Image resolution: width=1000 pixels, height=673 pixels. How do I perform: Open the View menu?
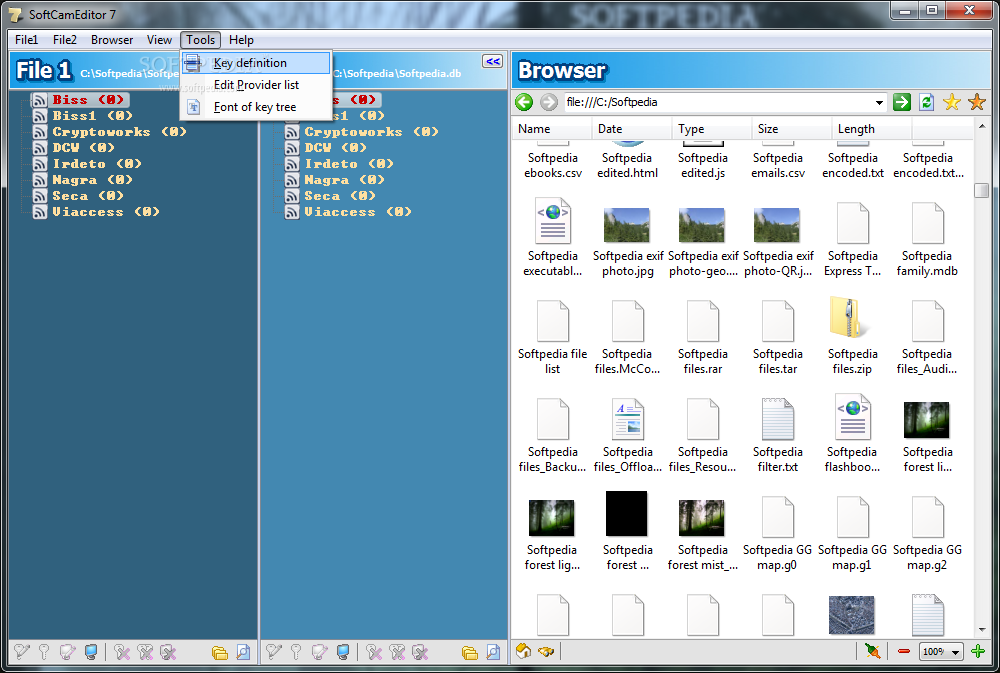tap(159, 40)
